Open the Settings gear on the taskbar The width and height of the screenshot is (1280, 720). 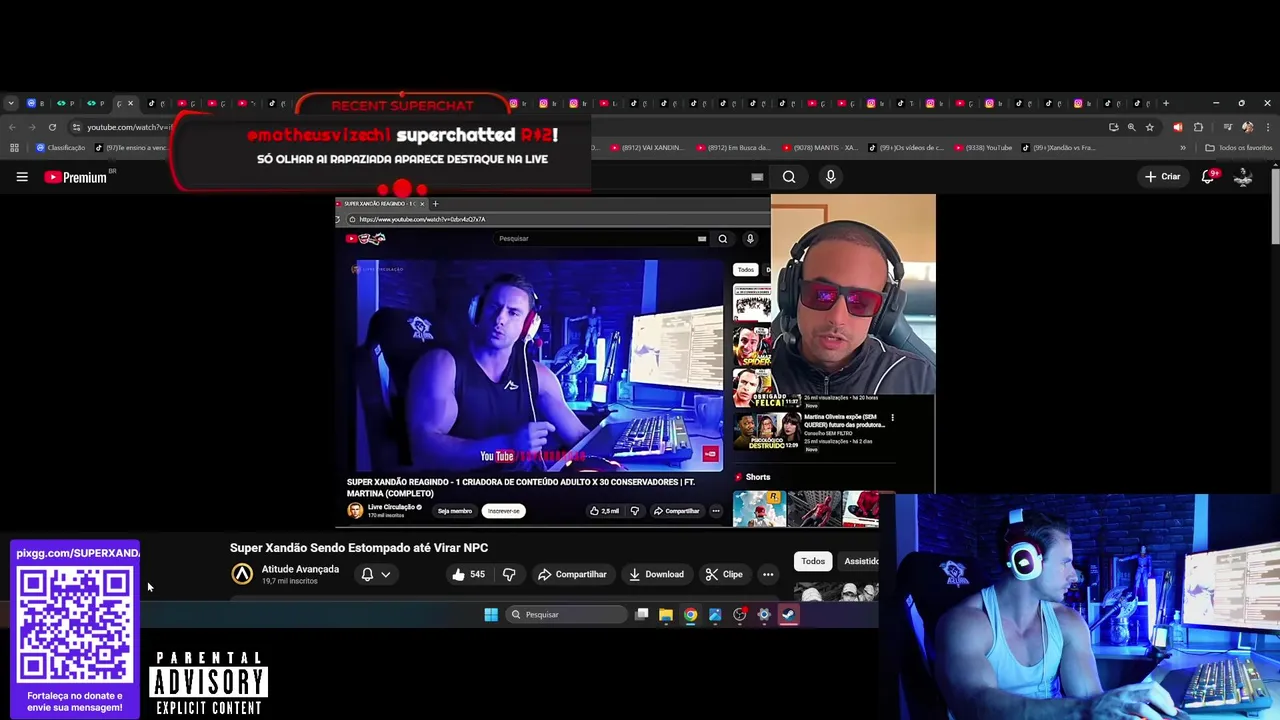click(x=764, y=615)
